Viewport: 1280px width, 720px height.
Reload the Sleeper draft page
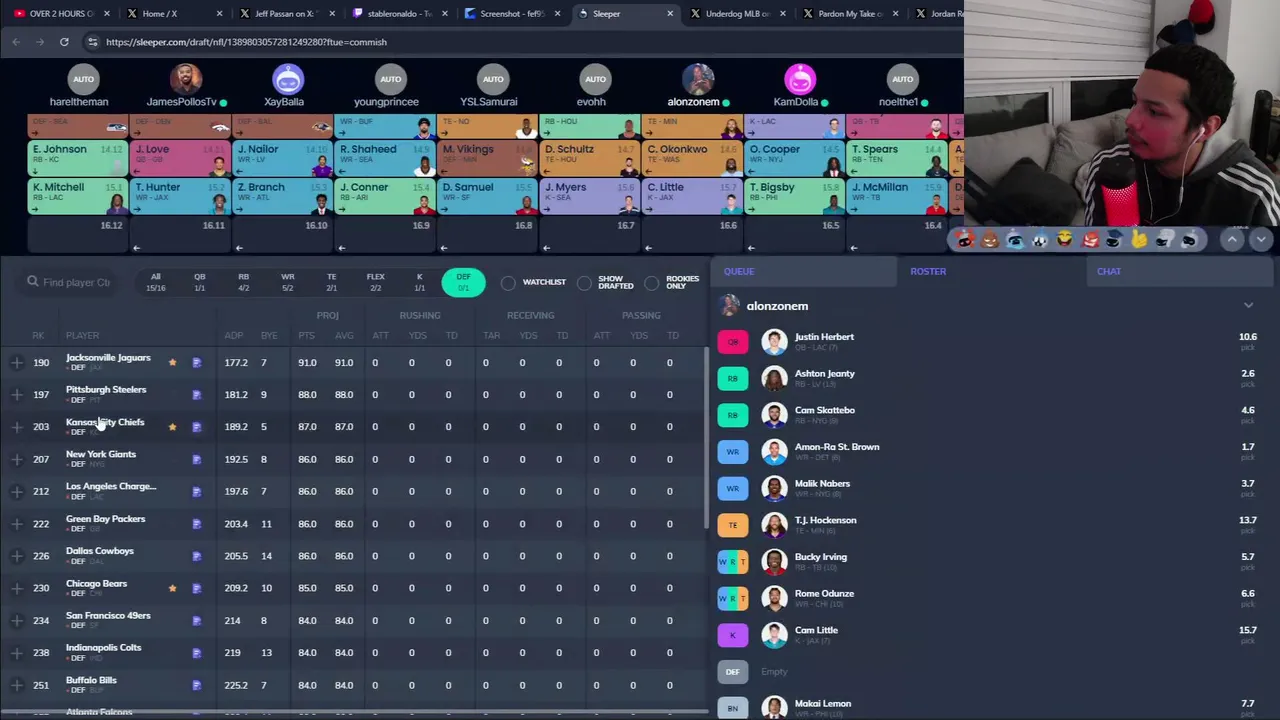click(64, 42)
